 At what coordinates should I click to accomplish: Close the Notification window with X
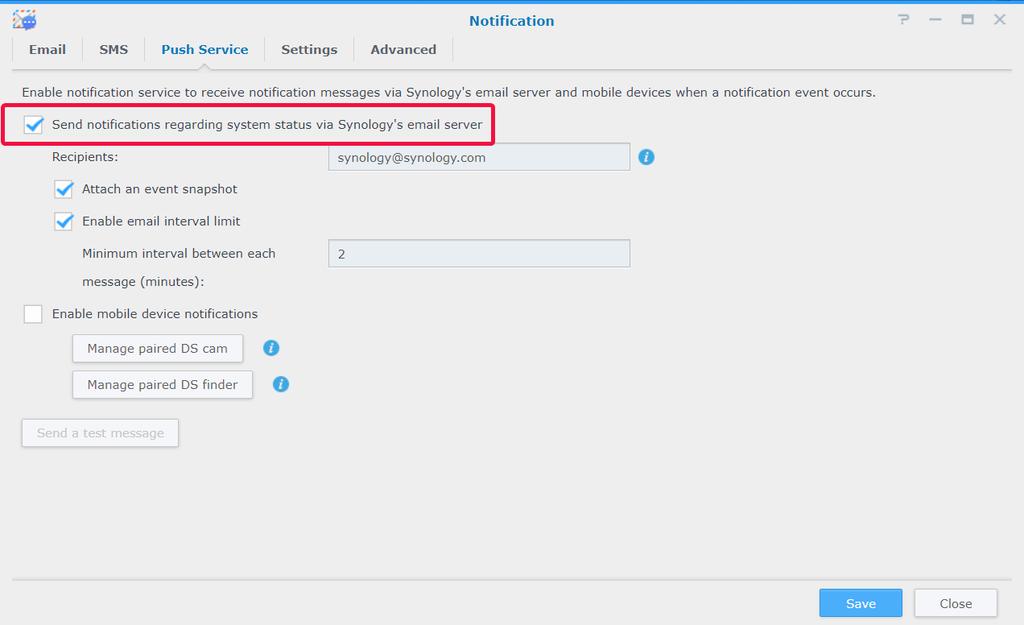tap(999, 20)
